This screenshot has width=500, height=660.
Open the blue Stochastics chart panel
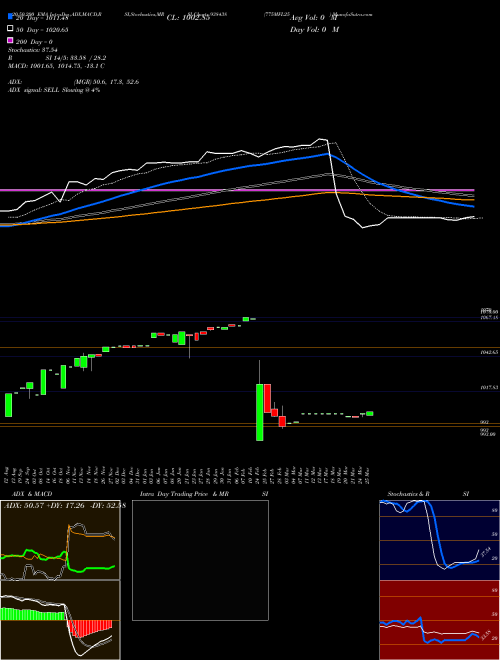click(x=439, y=540)
